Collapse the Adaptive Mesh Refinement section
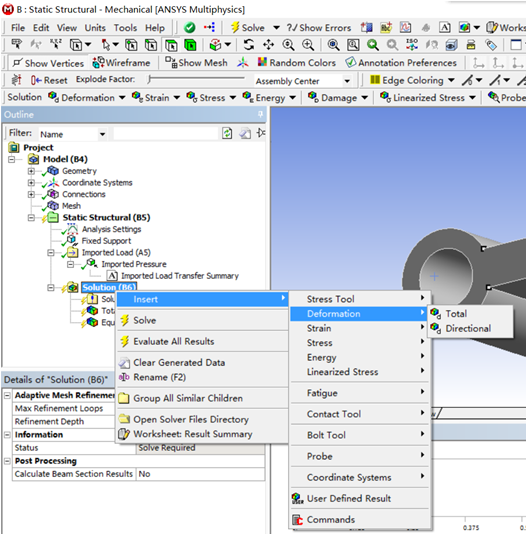Image resolution: width=527 pixels, height=535 pixels. 7,395
